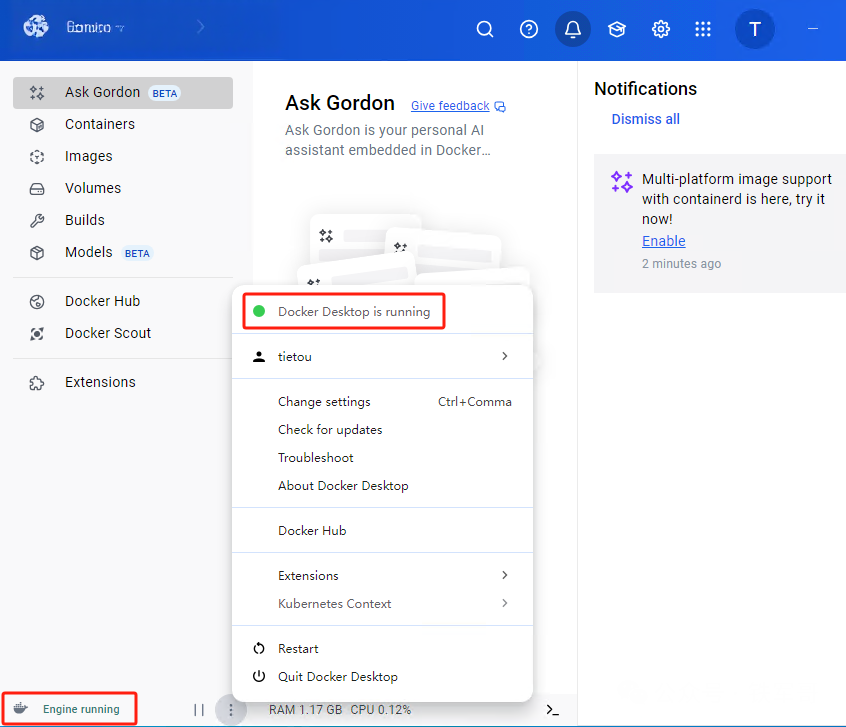The height and width of the screenshot is (727, 846).
Task: Open the overflow menu next to the pause control
Action: click(x=231, y=710)
